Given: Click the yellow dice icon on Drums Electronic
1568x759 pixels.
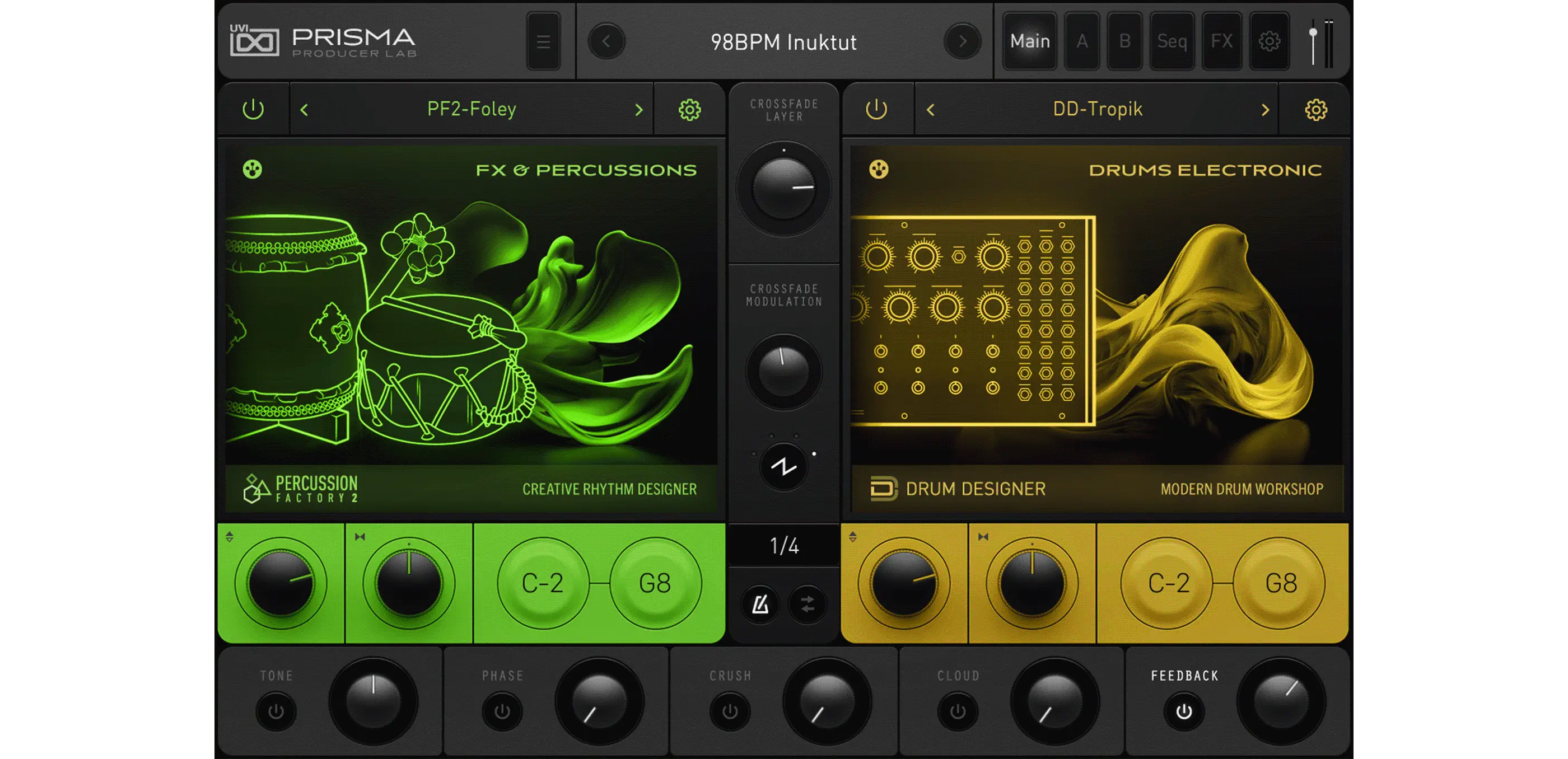Looking at the screenshot, I should 878,169.
